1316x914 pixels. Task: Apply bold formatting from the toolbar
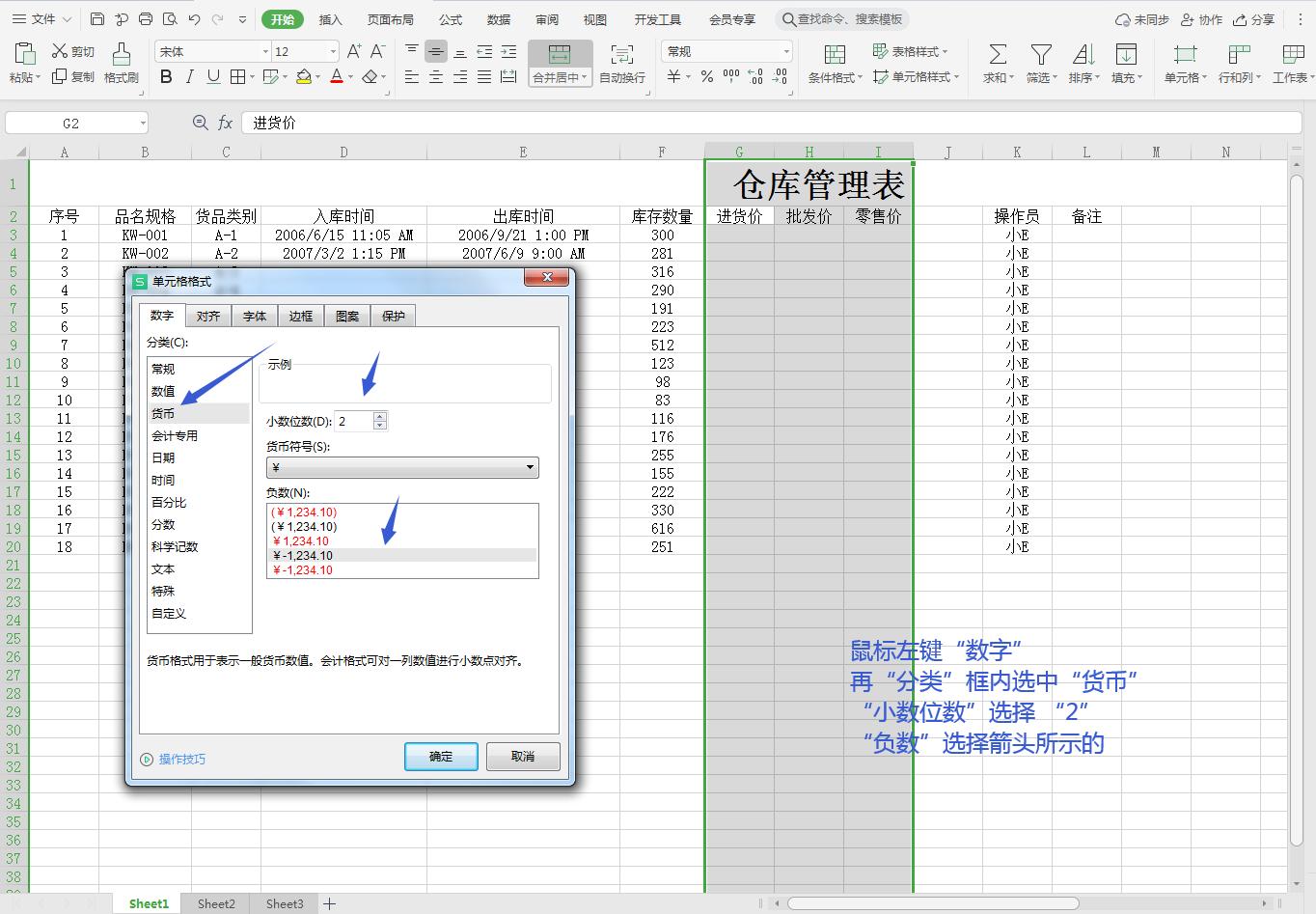[x=165, y=76]
